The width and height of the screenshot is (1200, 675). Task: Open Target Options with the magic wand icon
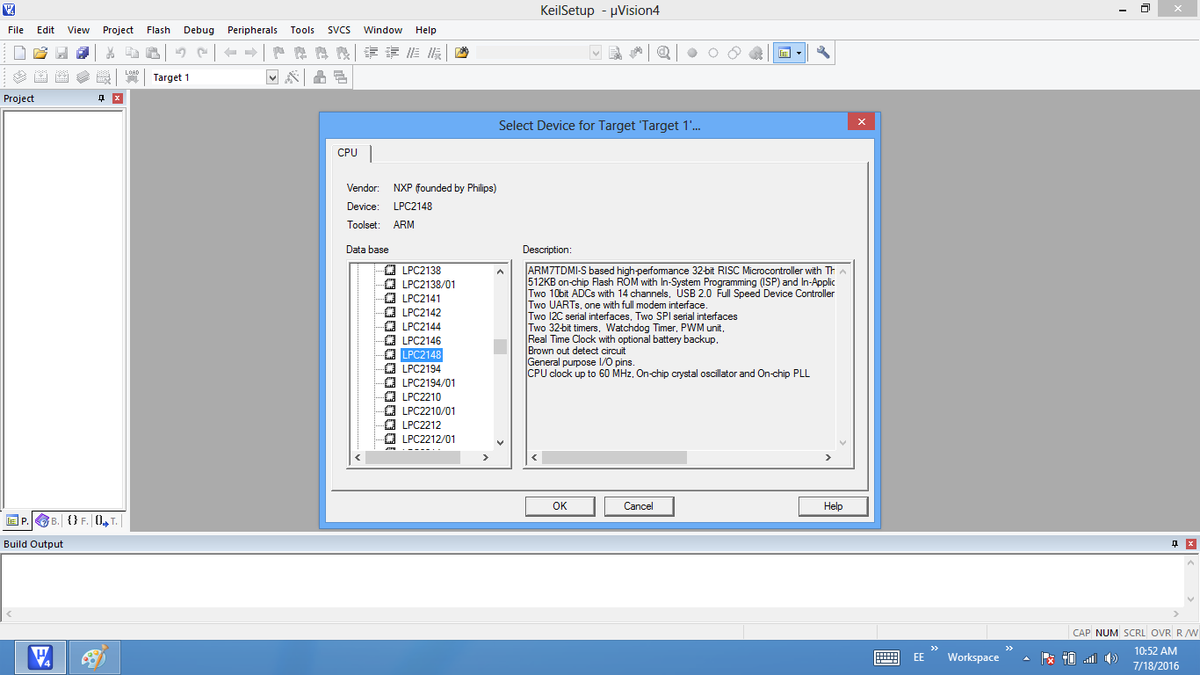pyautogui.click(x=294, y=77)
